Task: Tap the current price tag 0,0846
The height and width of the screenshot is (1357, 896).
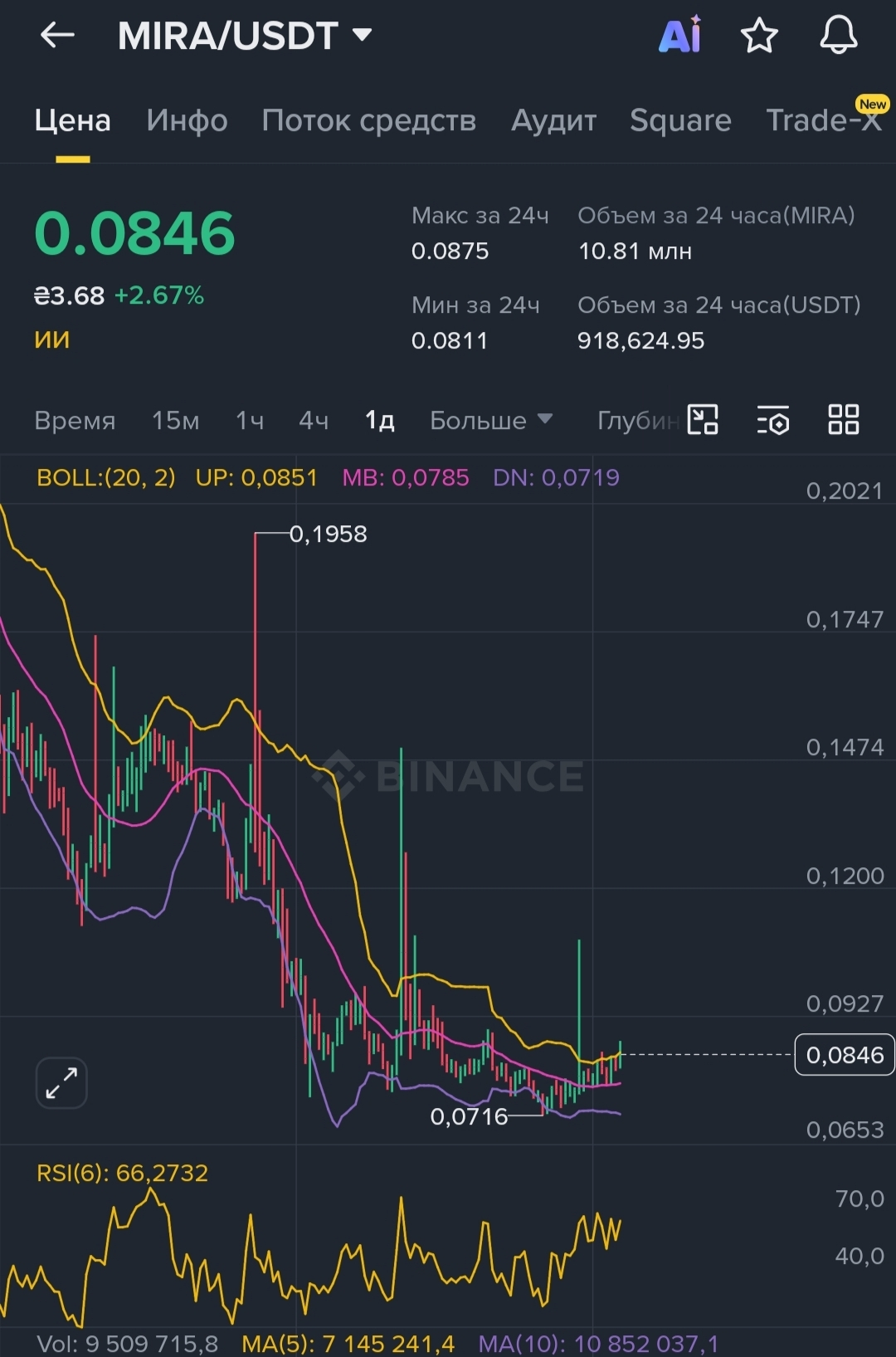Action: pos(845,1055)
